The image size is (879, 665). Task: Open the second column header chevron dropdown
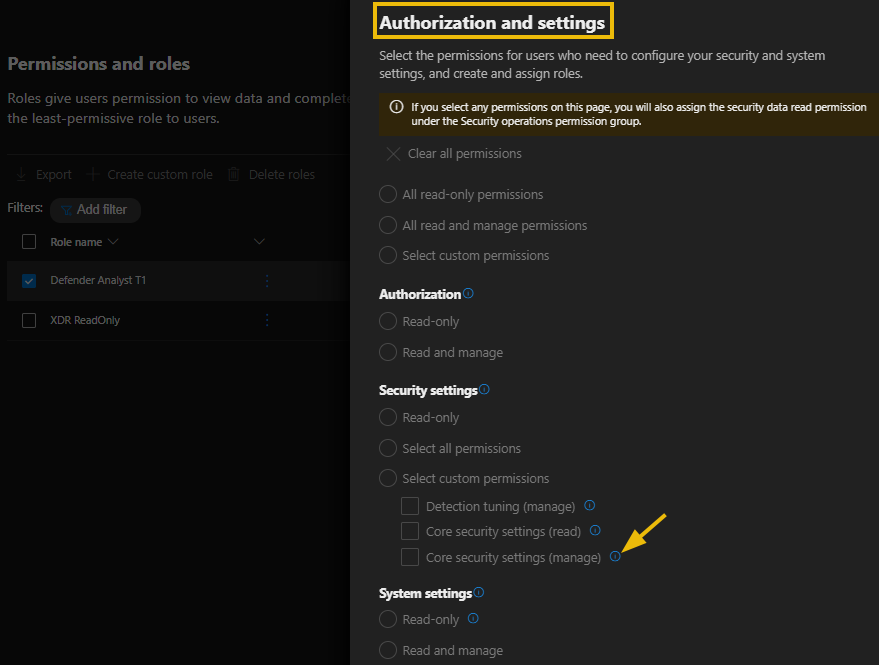pos(260,242)
